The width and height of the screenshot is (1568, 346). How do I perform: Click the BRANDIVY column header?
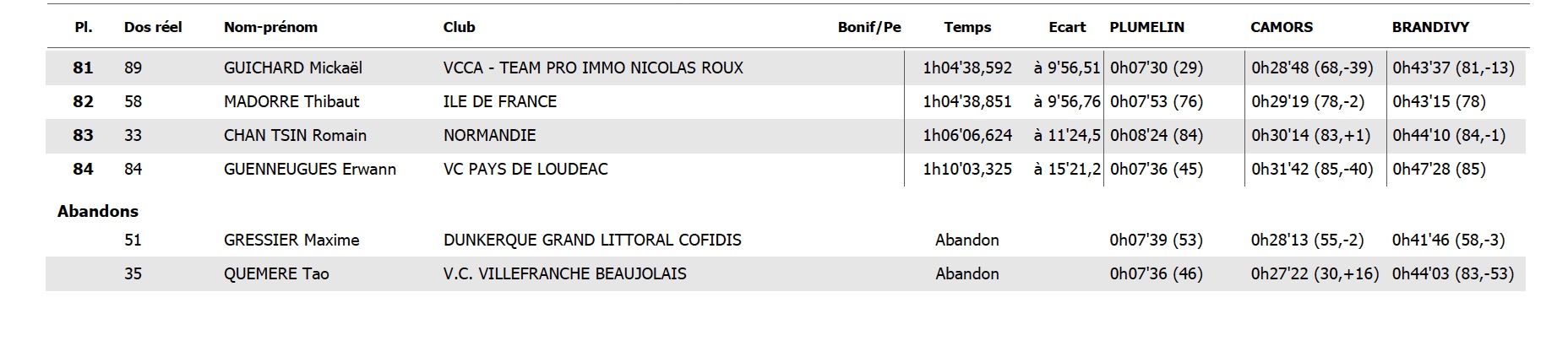1430,27
